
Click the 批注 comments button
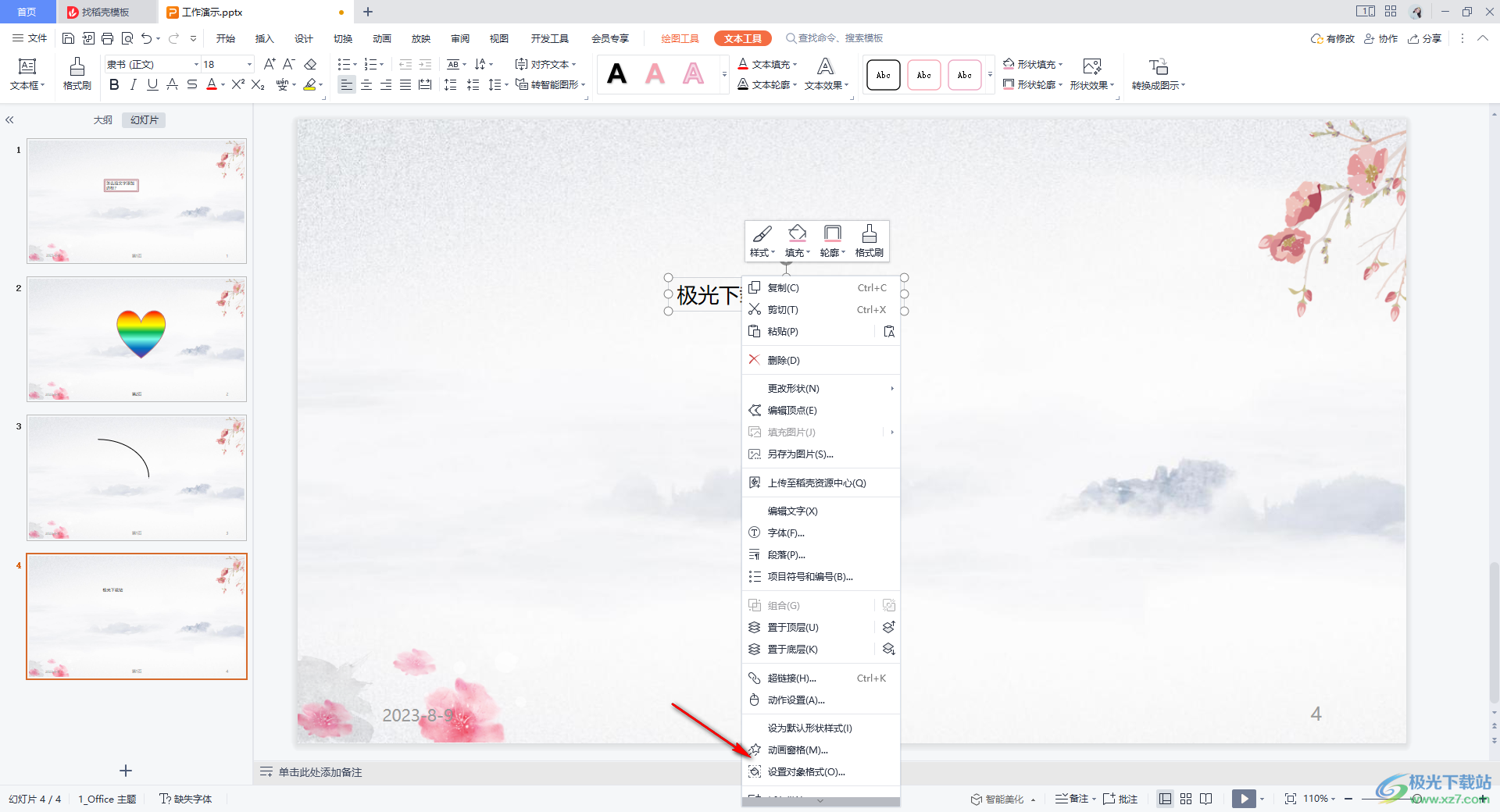pyautogui.click(x=1120, y=799)
